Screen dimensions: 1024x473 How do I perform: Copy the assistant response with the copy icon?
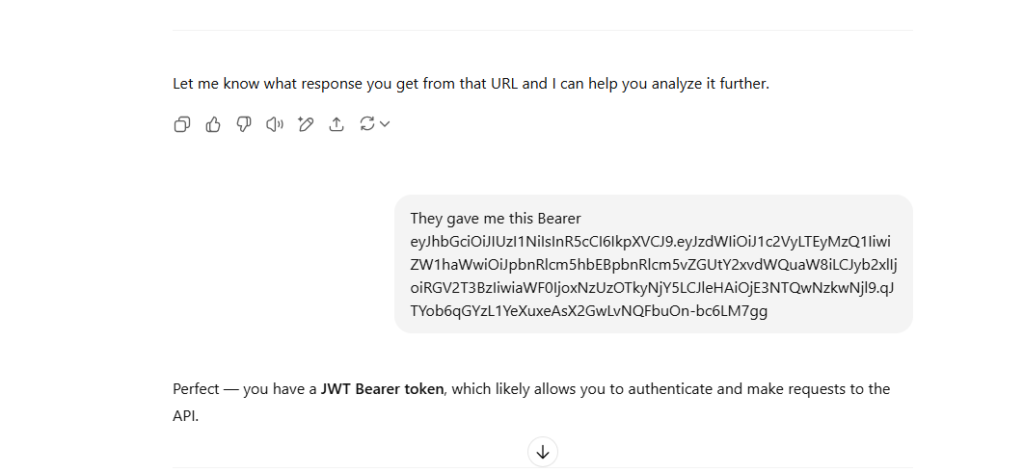tap(182, 124)
